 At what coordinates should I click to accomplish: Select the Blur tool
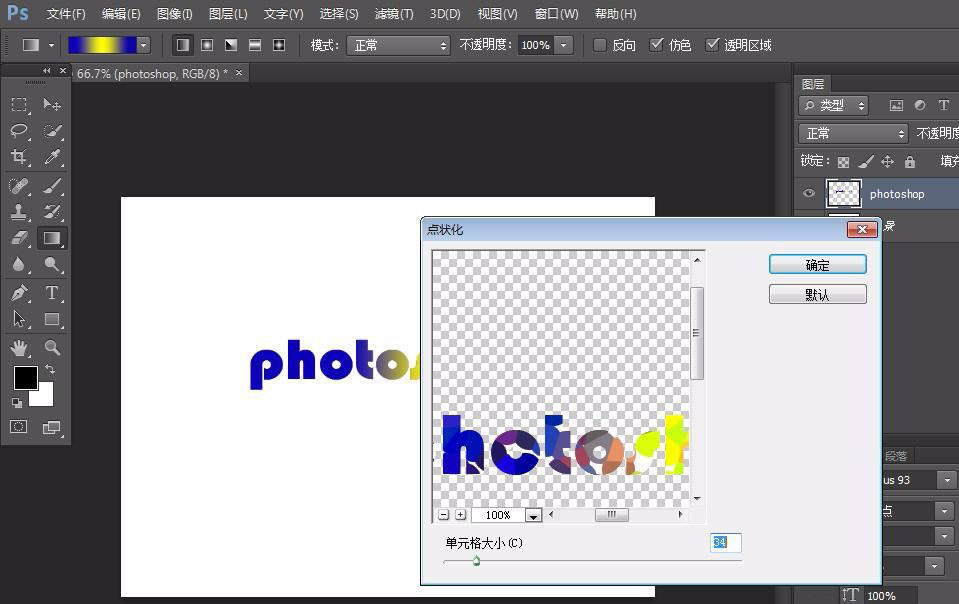[x=19, y=264]
